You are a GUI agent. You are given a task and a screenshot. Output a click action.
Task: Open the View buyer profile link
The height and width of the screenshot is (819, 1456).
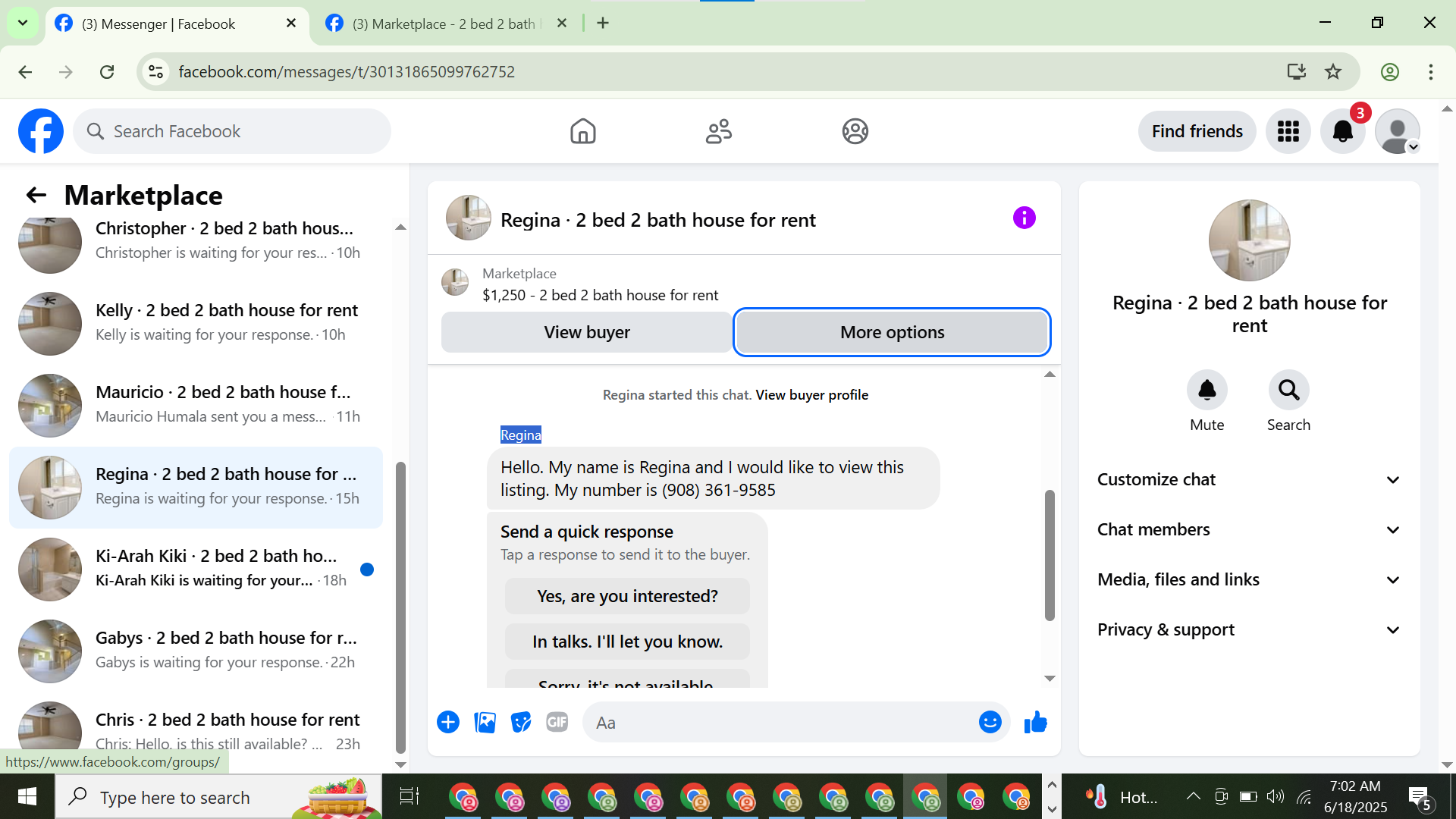click(x=811, y=395)
